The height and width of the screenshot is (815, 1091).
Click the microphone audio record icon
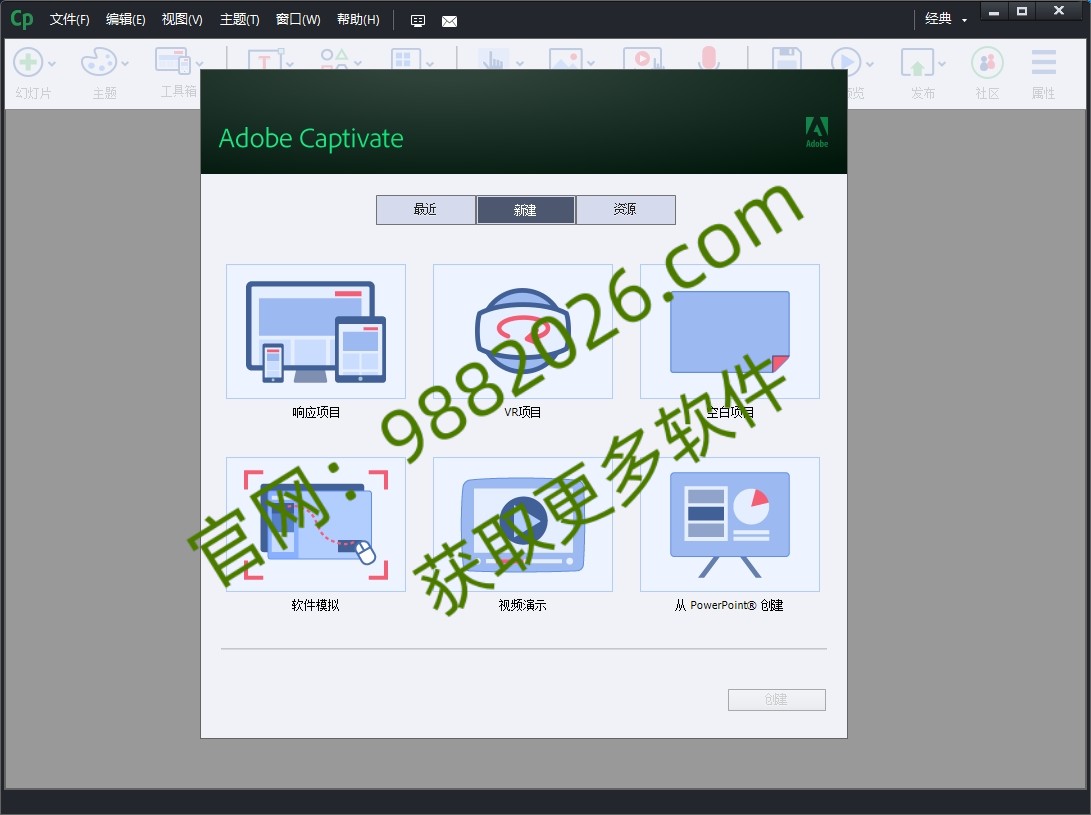point(708,58)
